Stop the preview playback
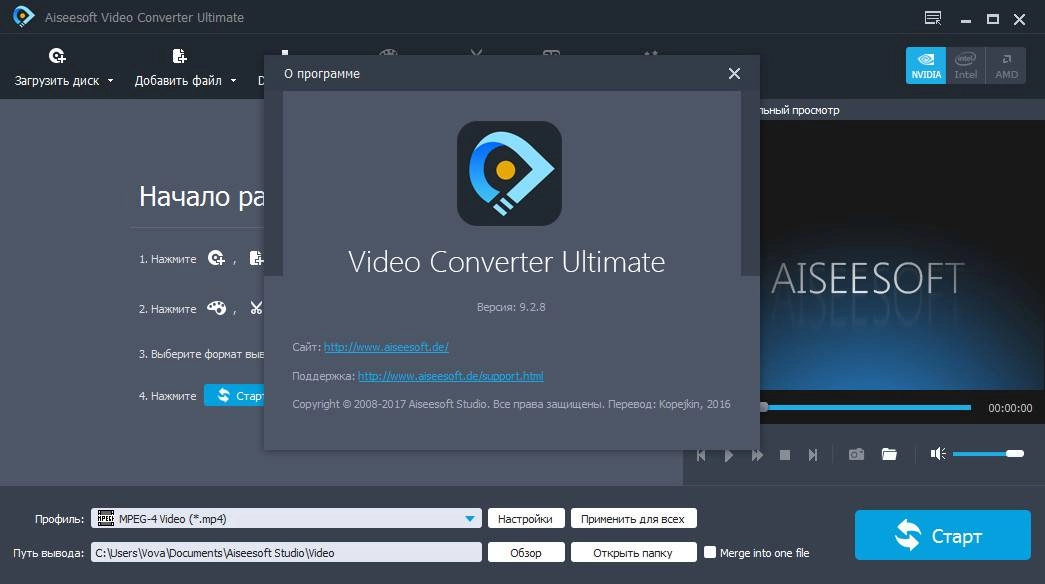Image resolution: width=1045 pixels, height=584 pixels. tap(785, 455)
